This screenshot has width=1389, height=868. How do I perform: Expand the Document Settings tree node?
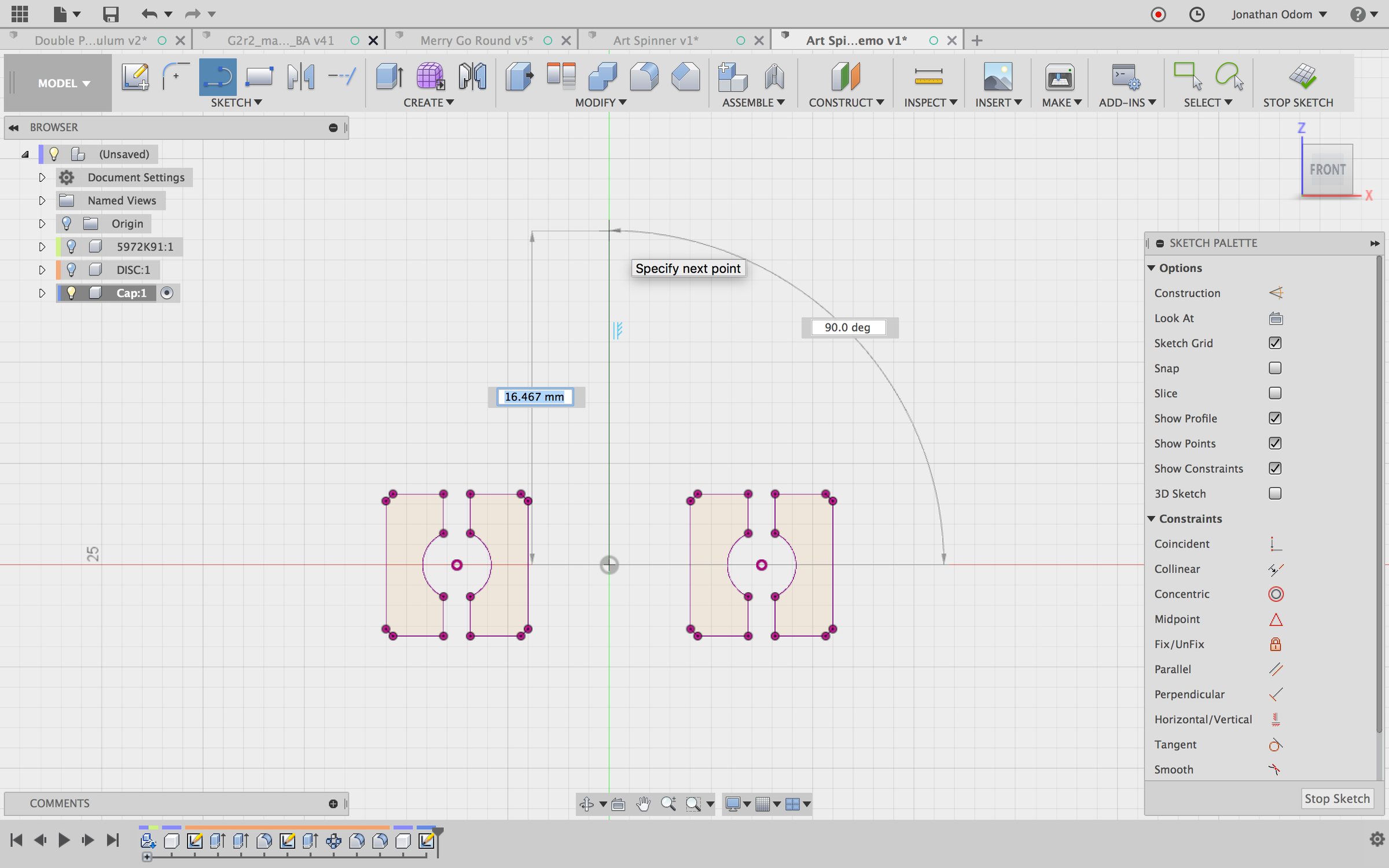42,178
